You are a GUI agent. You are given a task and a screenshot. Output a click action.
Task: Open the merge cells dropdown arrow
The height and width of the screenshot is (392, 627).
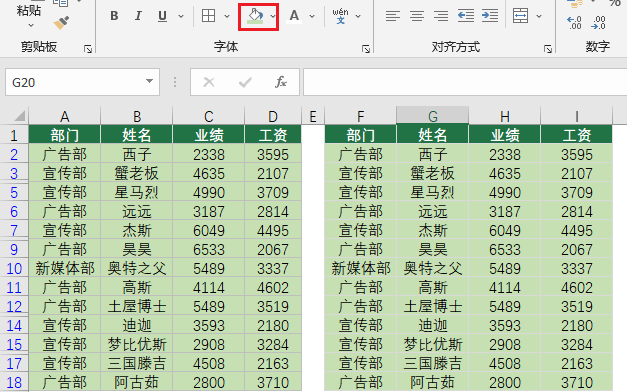pyautogui.click(x=539, y=16)
